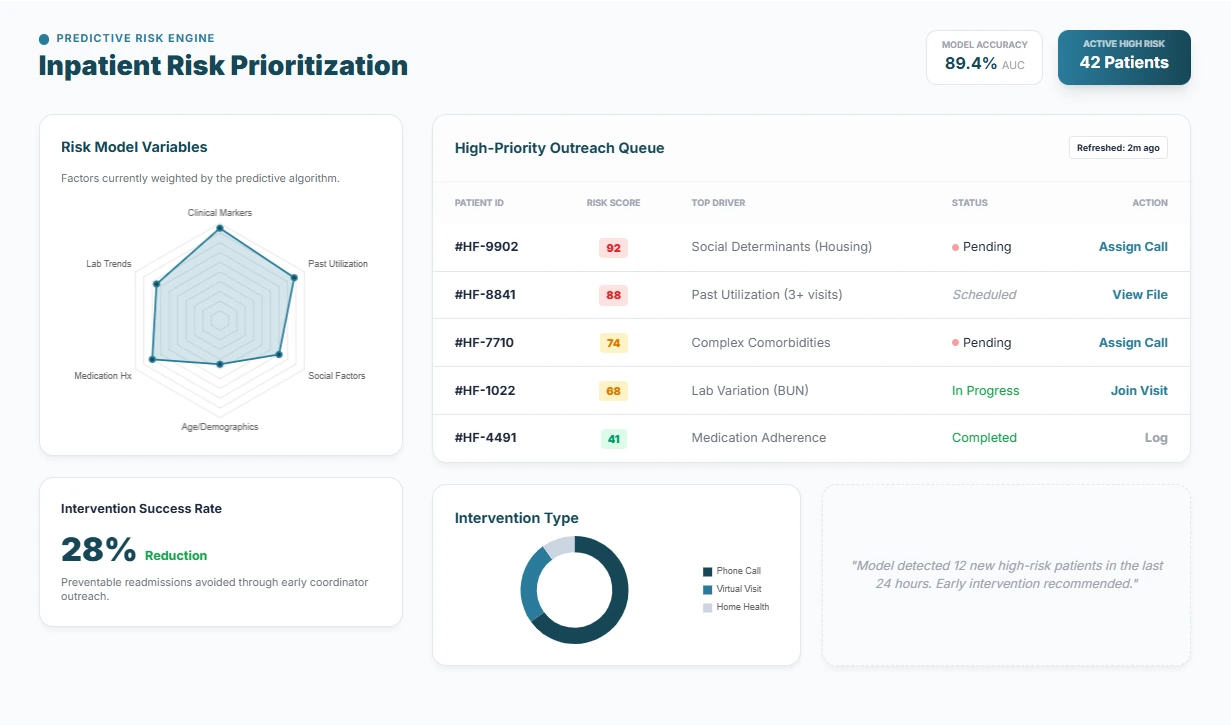Click the Risk Score column header
This screenshot has width=1231, height=725.
[613, 203]
